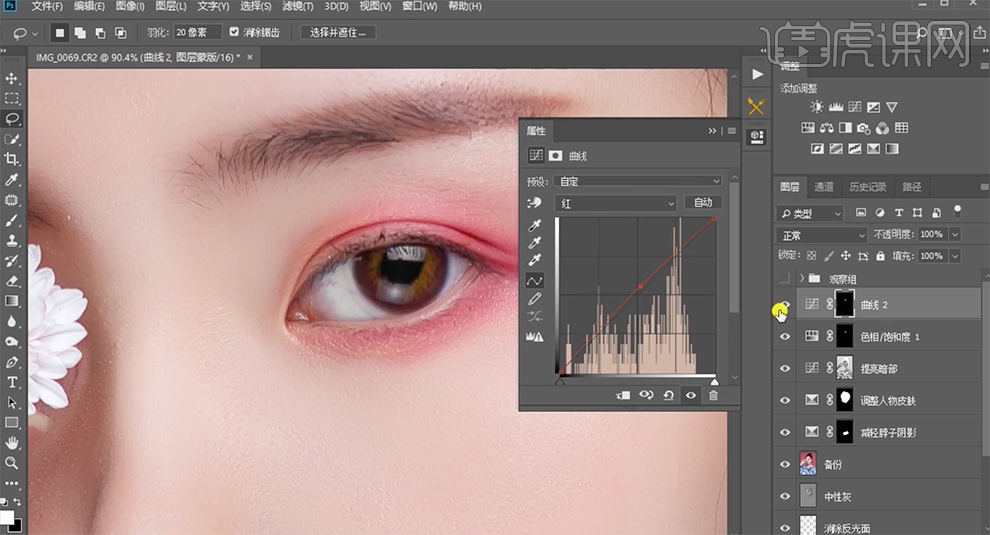Expand the 观察组 layer group
The height and width of the screenshot is (535, 990).
(x=802, y=279)
